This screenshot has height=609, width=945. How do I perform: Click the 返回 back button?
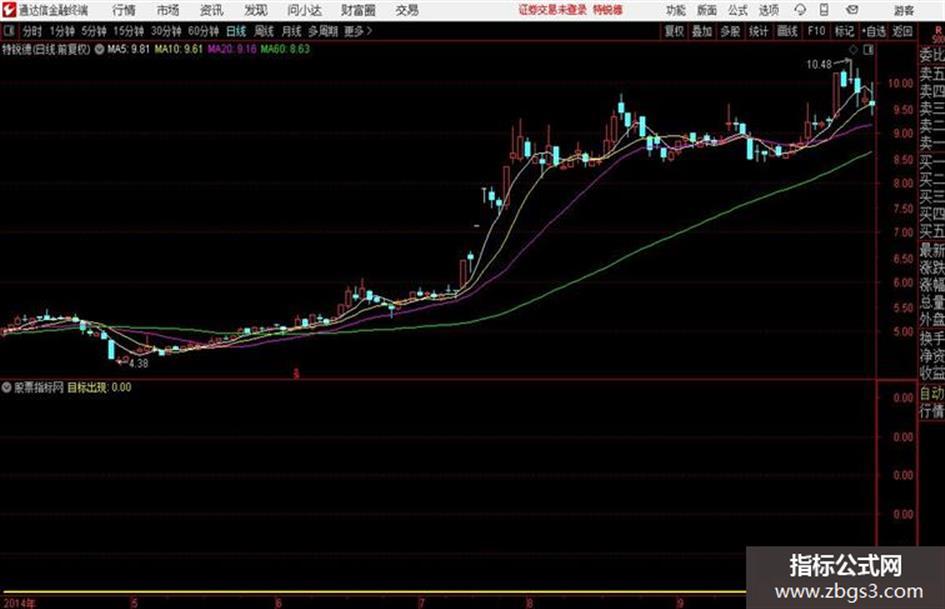point(902,31)
